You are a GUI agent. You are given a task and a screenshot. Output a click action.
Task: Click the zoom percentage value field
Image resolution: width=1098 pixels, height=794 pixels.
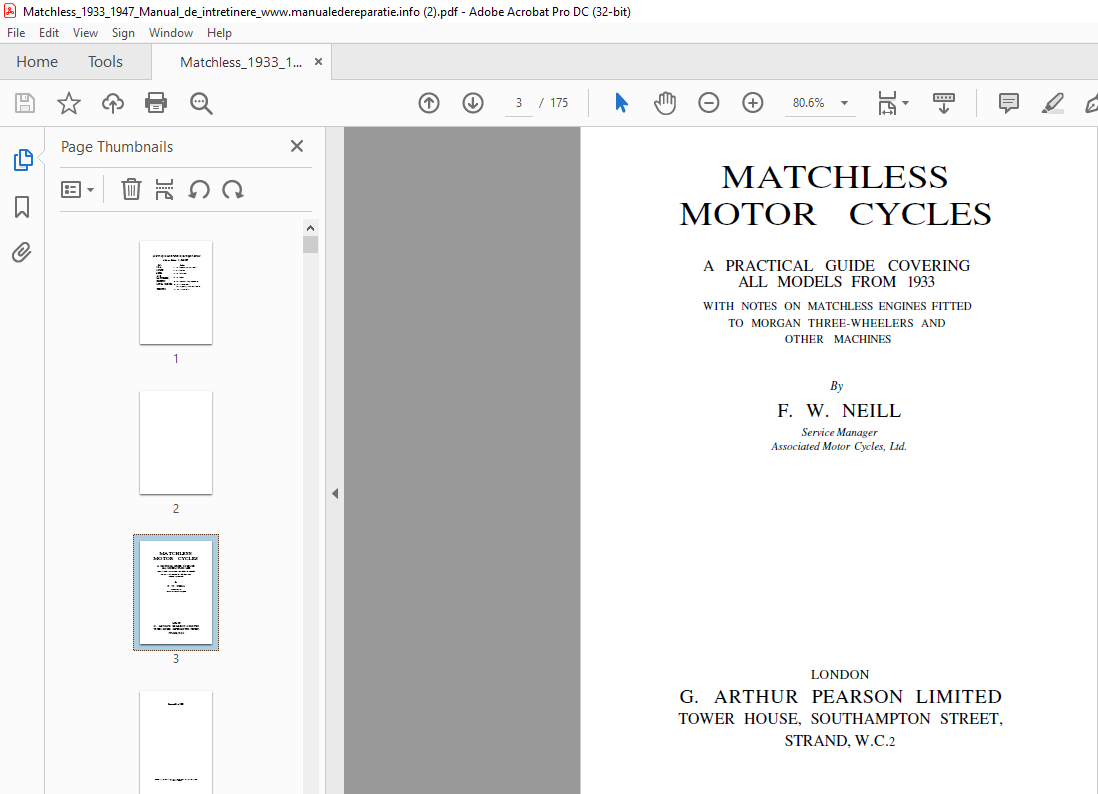809,103
